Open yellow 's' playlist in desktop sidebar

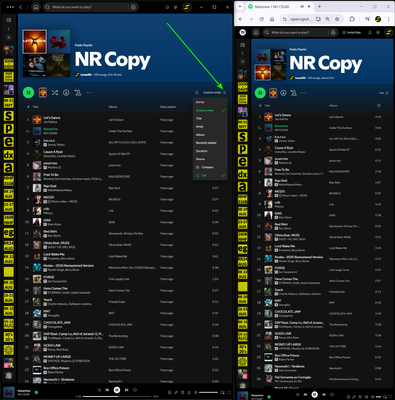click(x=9, y=116)
